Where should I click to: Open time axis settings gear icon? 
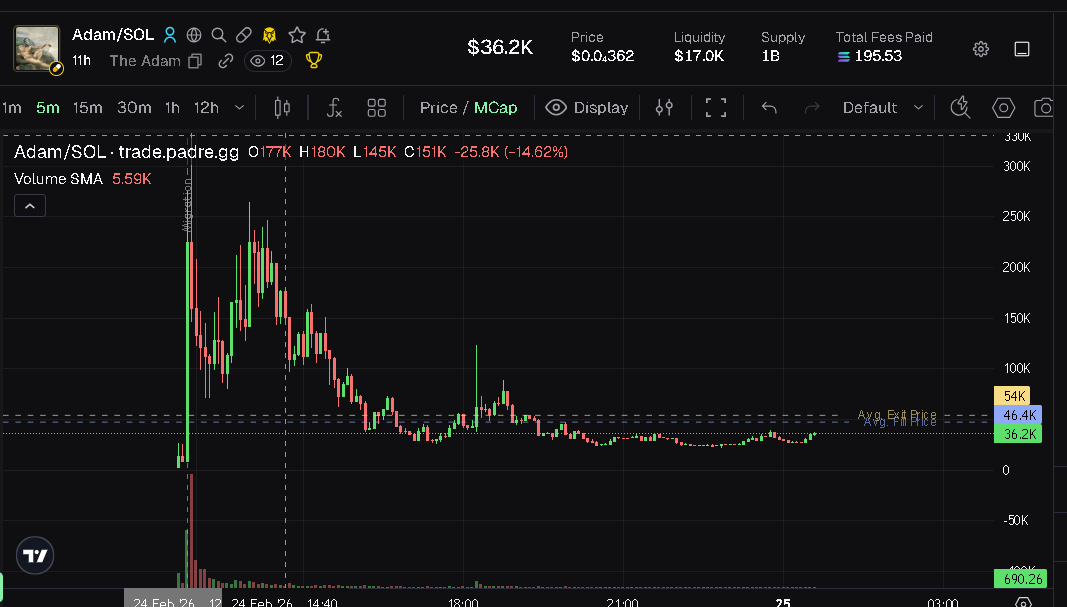click(1023, 602)
